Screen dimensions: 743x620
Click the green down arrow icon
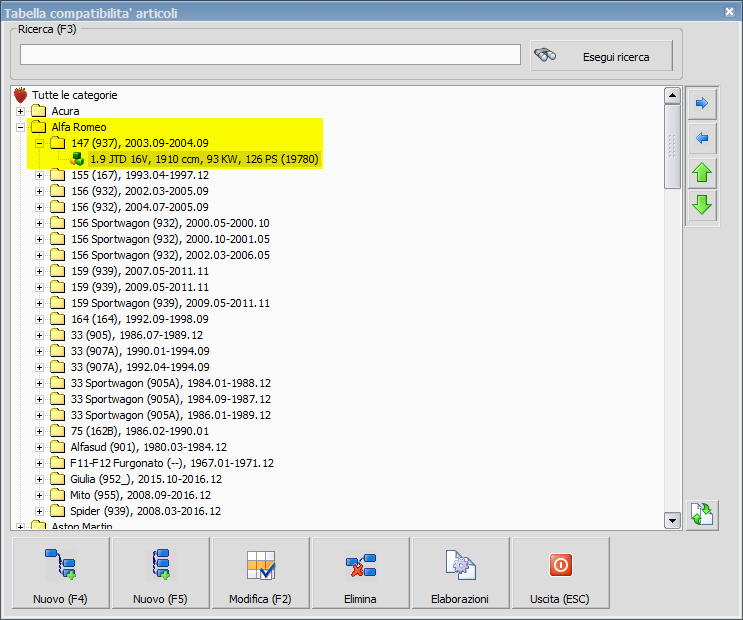click(x=702, y=205)
